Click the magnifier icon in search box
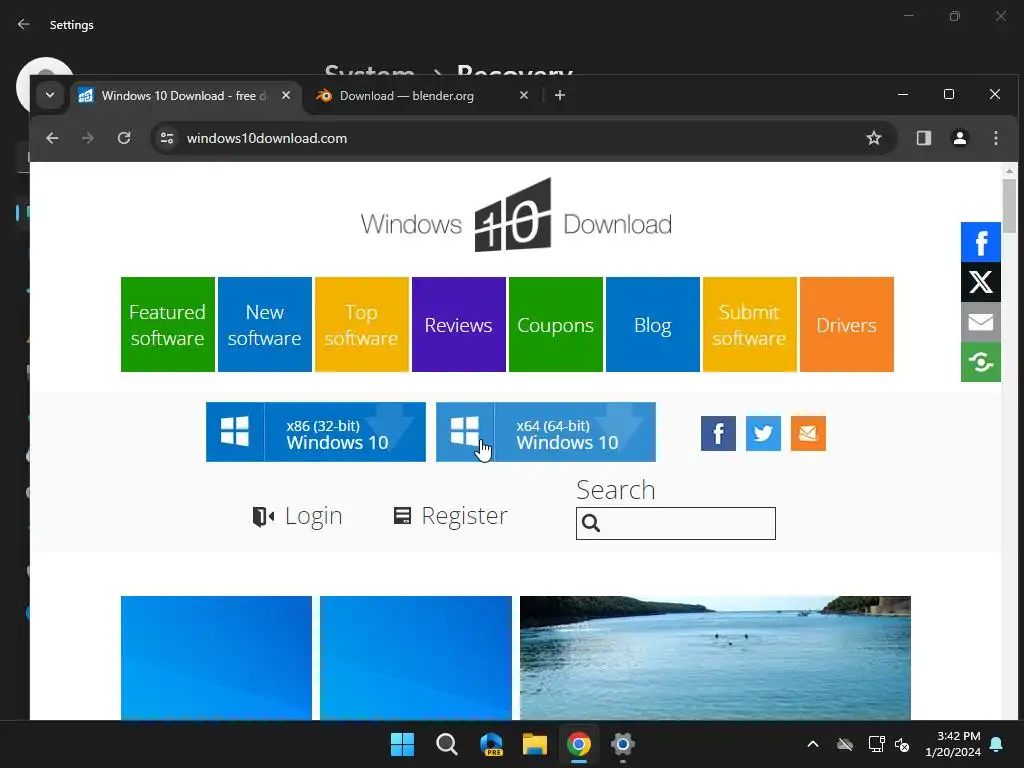Image resolution: width=1024 pixels, height=768 pixels. pos(591,523)
